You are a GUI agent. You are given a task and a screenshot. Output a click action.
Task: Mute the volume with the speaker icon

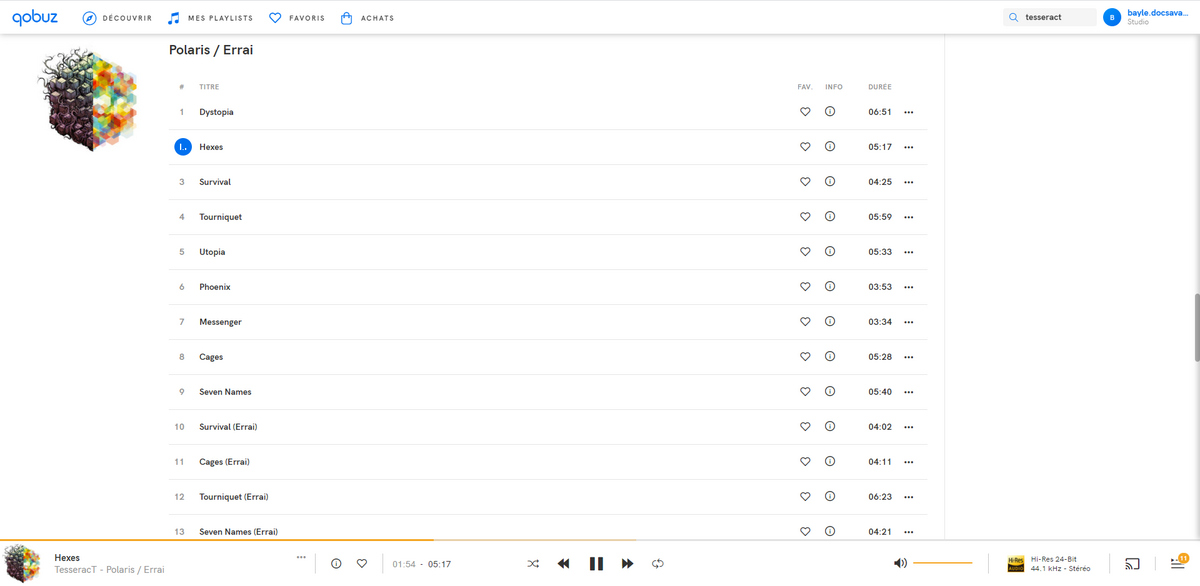coord(900,563)
